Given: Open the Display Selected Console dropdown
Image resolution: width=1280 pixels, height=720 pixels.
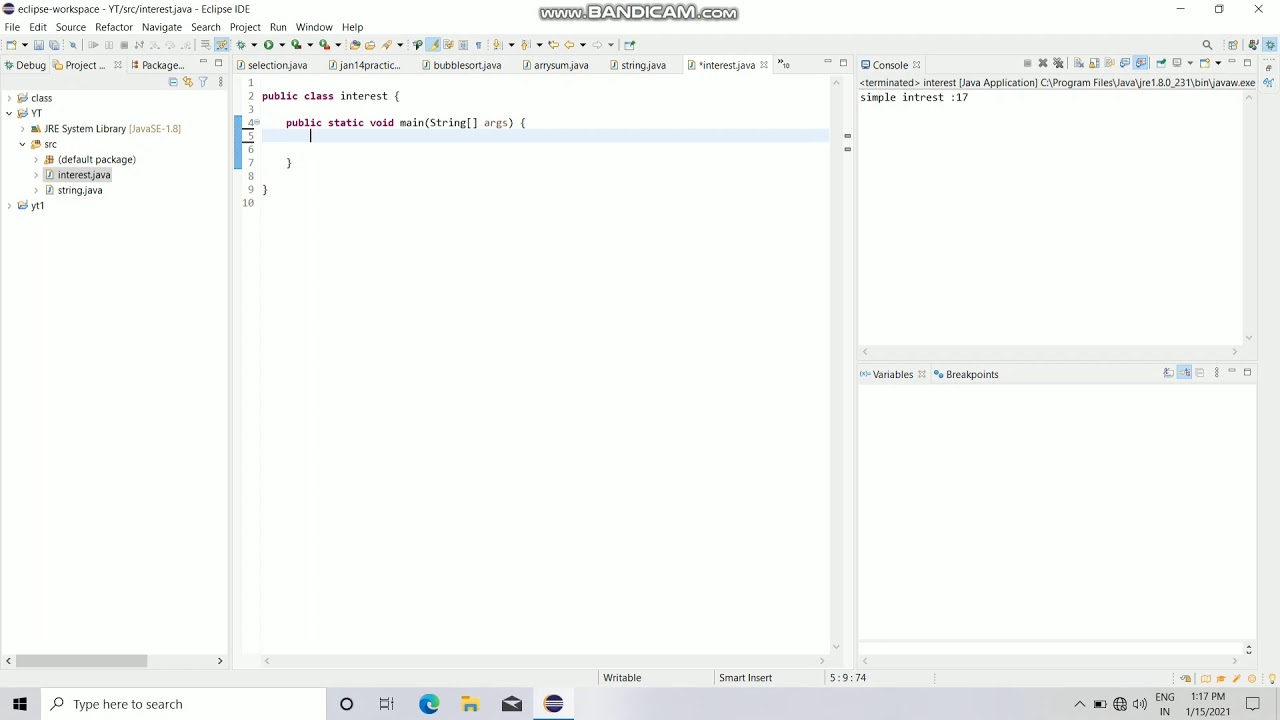Looking at the screenshot, I should click(x=1190, y=64).
